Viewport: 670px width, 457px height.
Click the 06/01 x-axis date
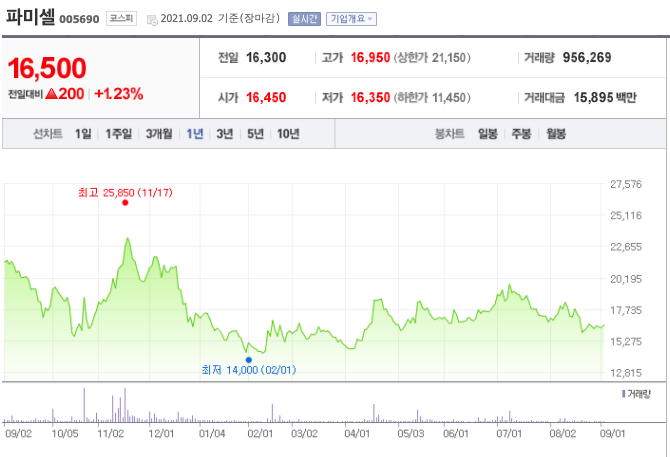pyautogui.click(x=456, y=434)
